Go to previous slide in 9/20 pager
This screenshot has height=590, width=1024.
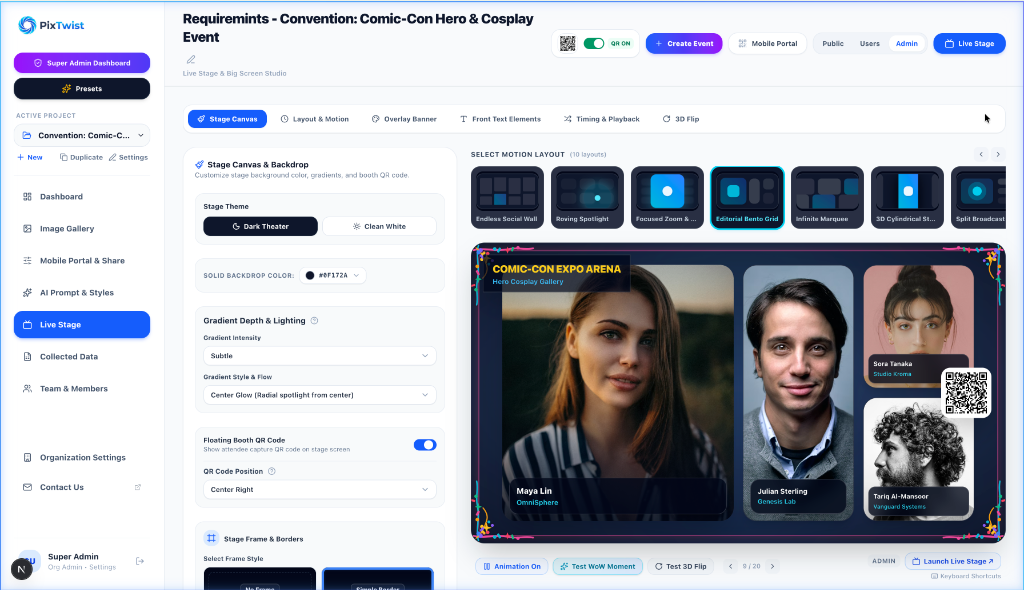[731, 566]
